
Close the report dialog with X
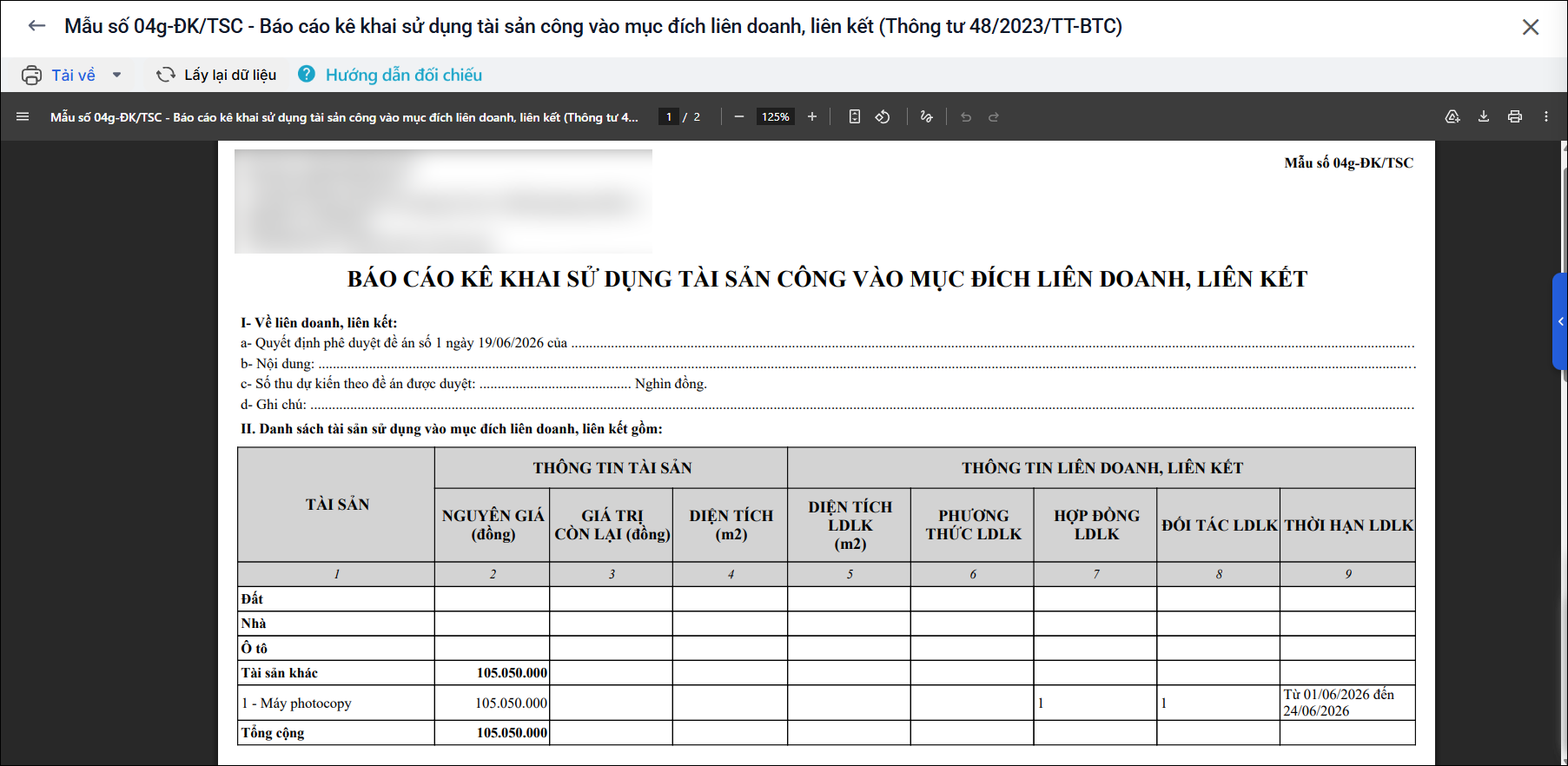[x=1531, y=27]
